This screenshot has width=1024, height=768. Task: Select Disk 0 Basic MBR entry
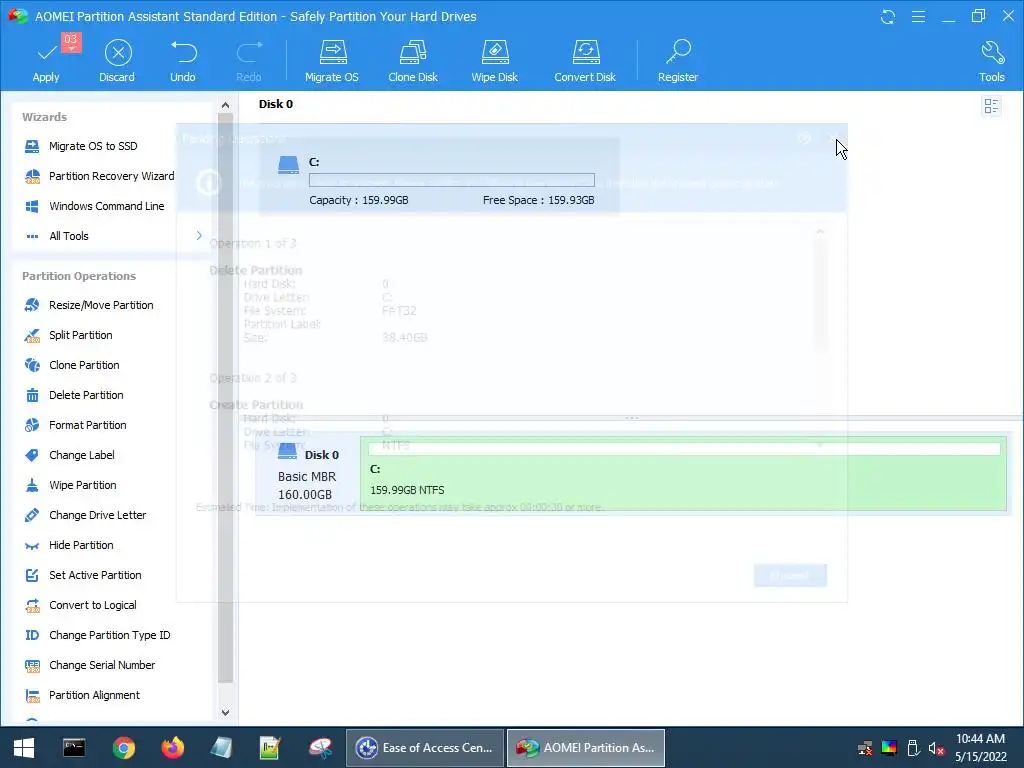coord(308,473)
